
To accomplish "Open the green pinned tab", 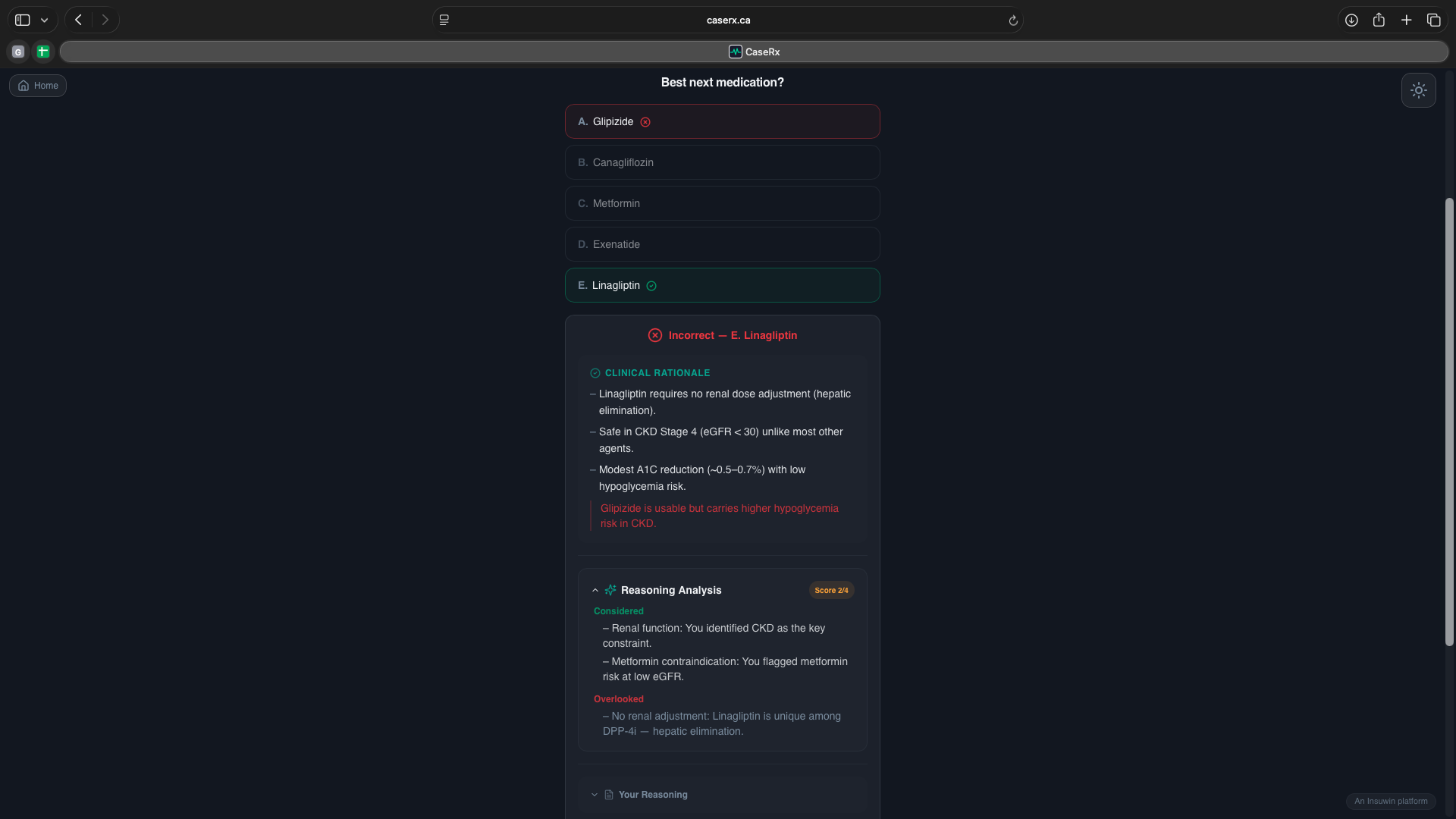I will coord(43,52).
